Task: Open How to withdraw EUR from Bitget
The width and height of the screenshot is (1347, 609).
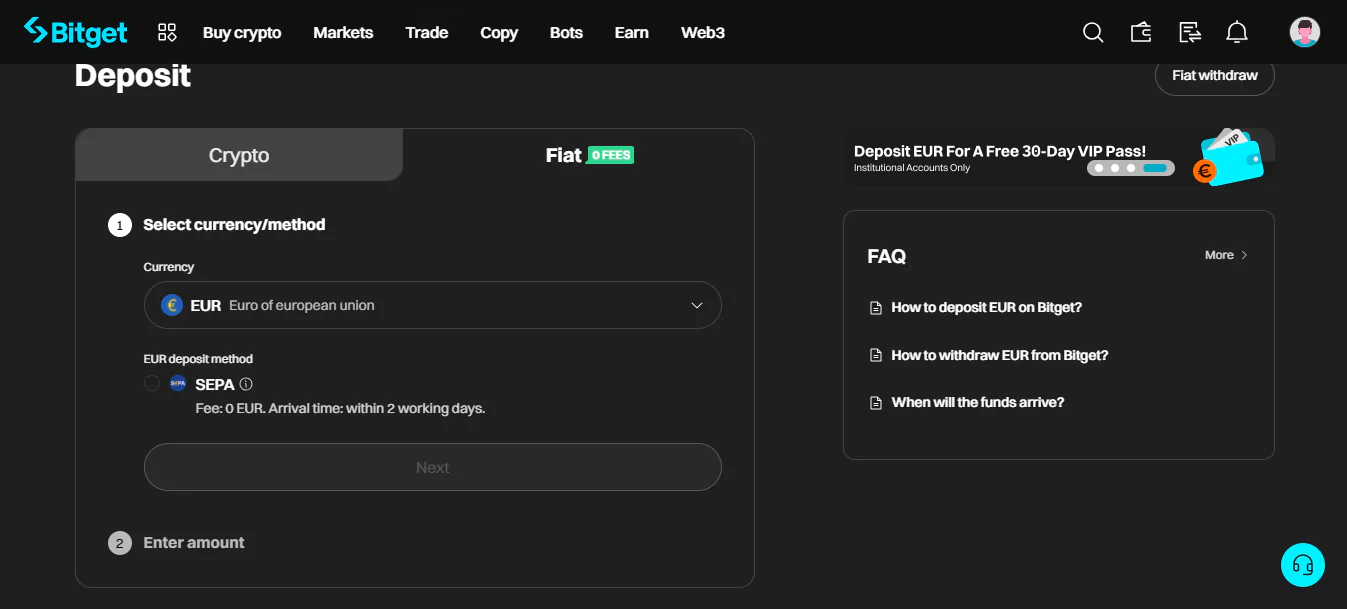Action: pos(1000,356)
